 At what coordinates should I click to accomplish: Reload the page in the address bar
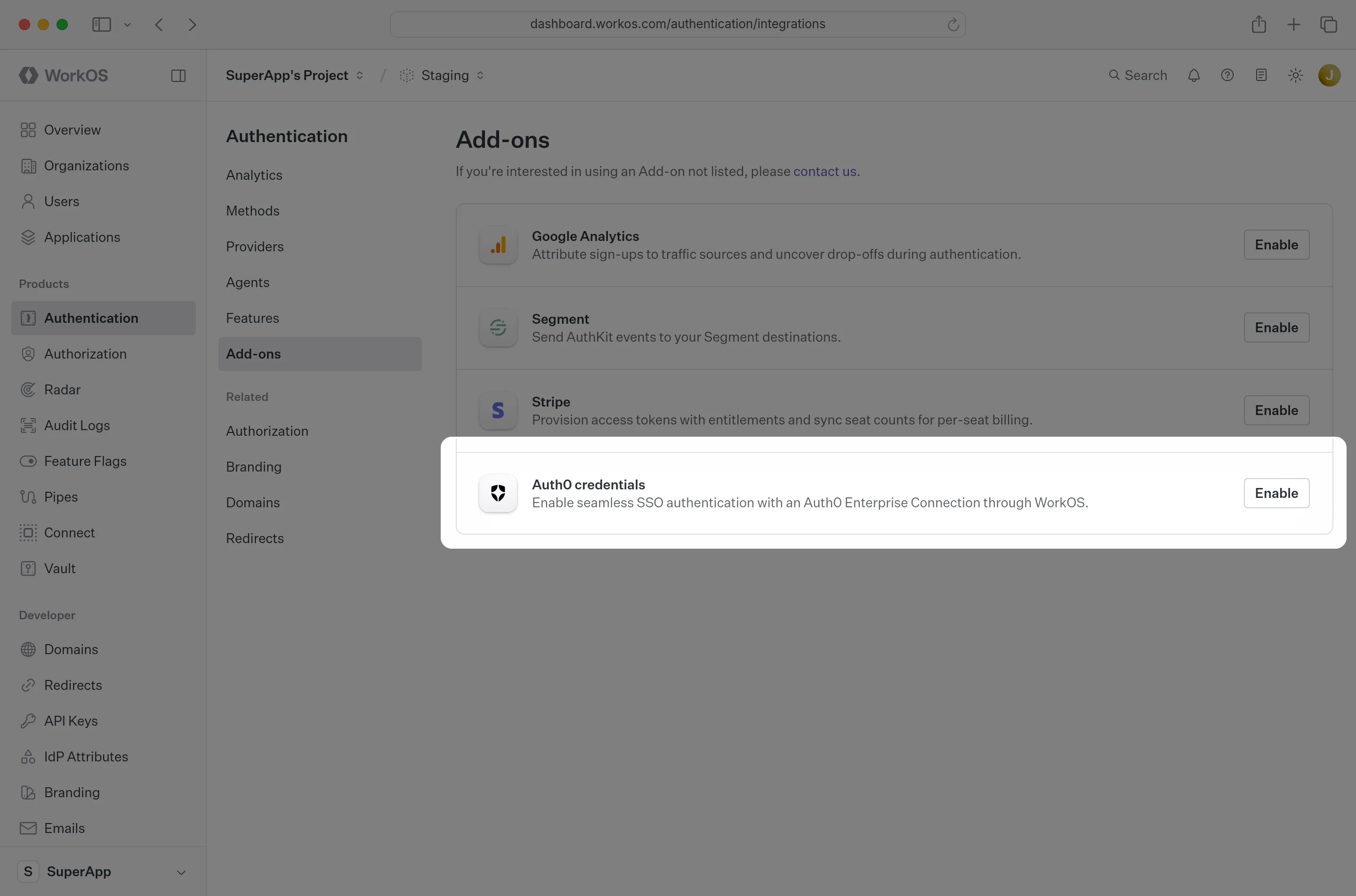coord(953,24)
